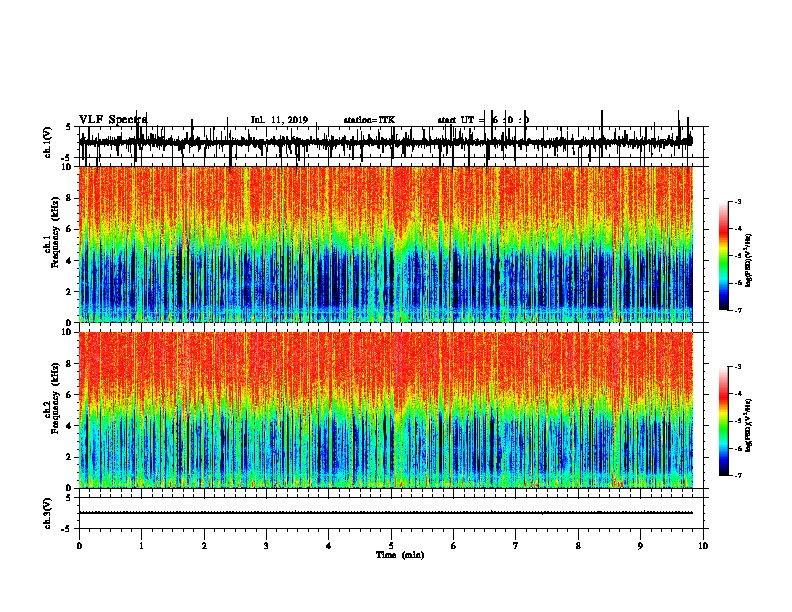
Task: Click the "Time (min)" x-axis label
Action: (400, 555)
